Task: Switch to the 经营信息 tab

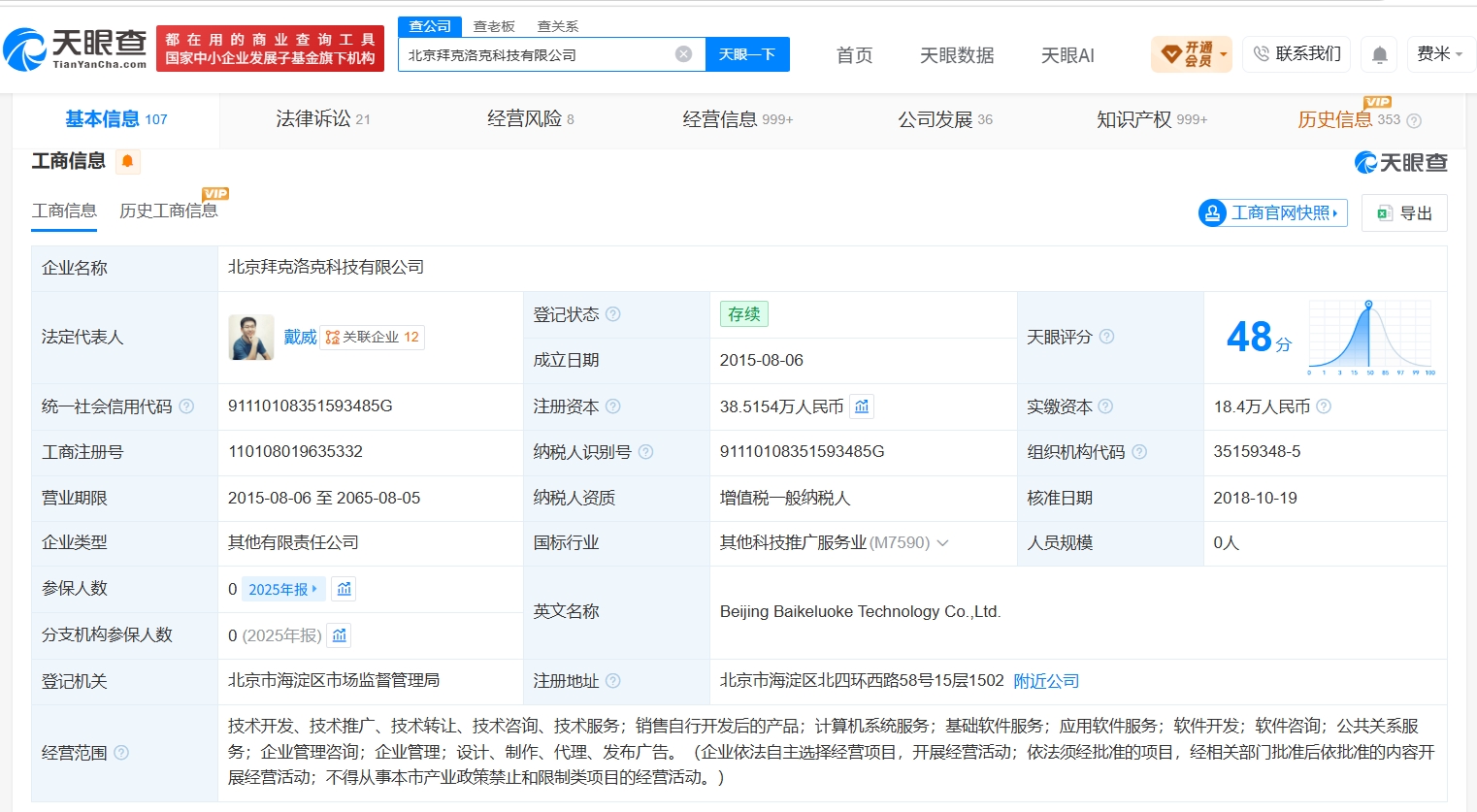Action: pyautogui.click(x=738, y=119)
